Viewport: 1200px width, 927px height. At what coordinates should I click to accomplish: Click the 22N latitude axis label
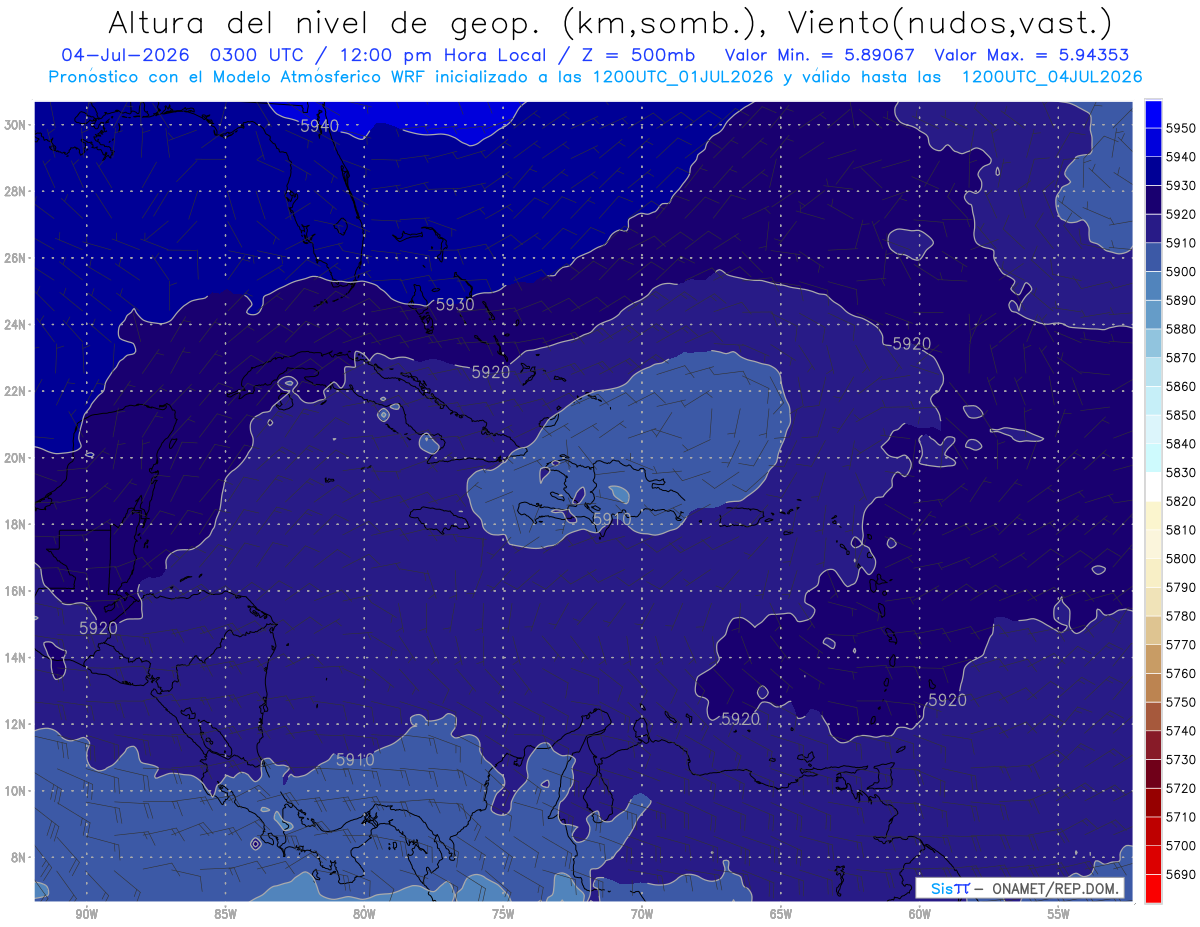[x=15, y=391]
